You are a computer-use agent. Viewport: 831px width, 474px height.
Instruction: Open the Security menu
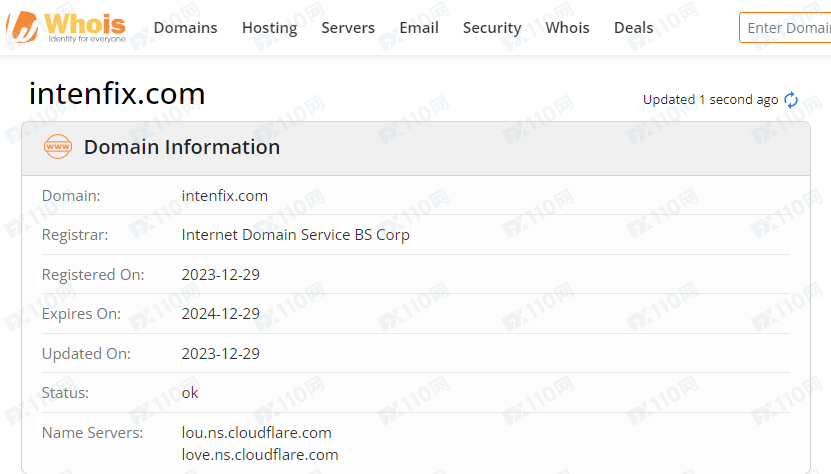point(492,28)
